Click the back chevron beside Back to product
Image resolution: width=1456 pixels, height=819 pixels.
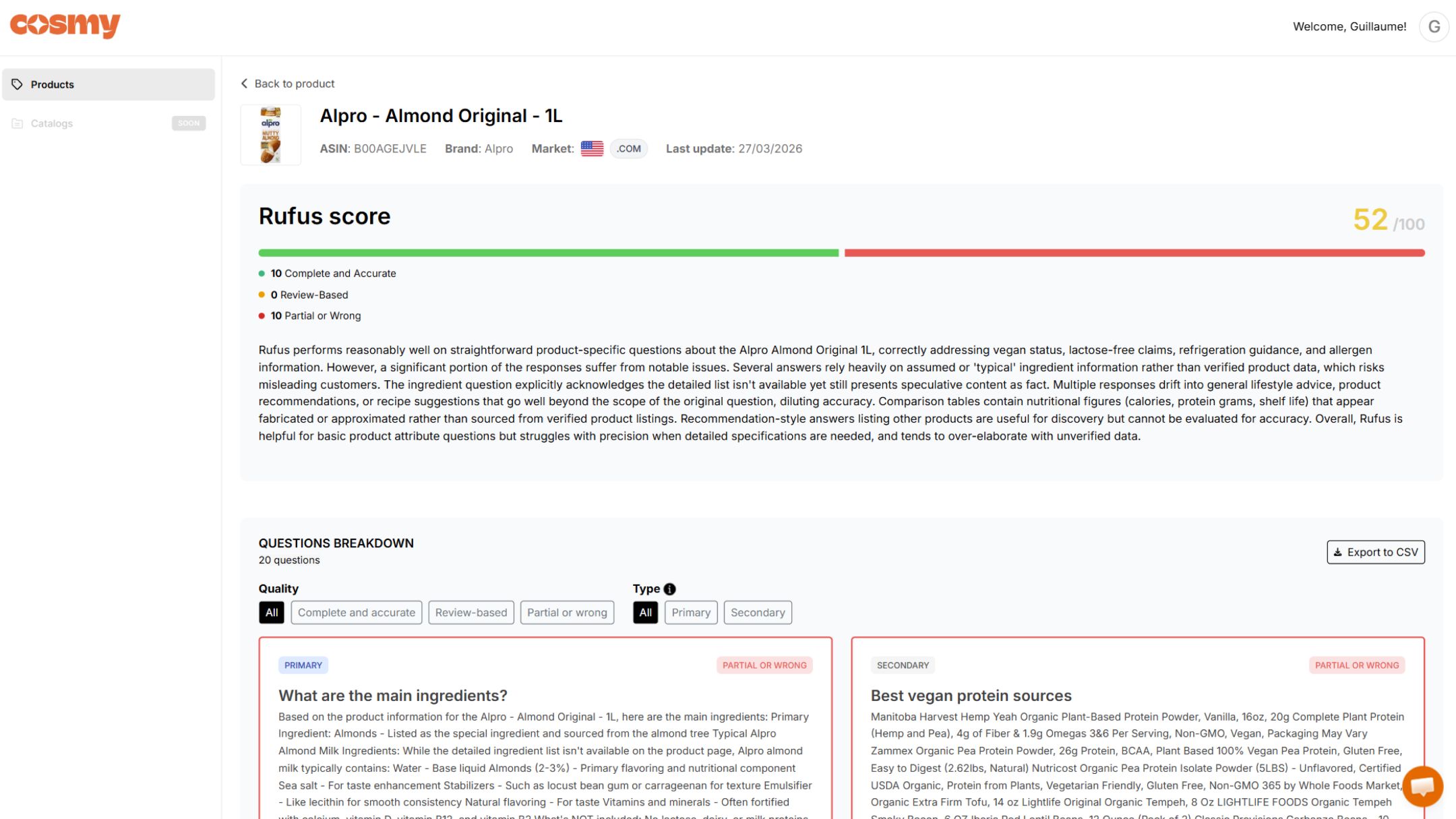[244, 83]
